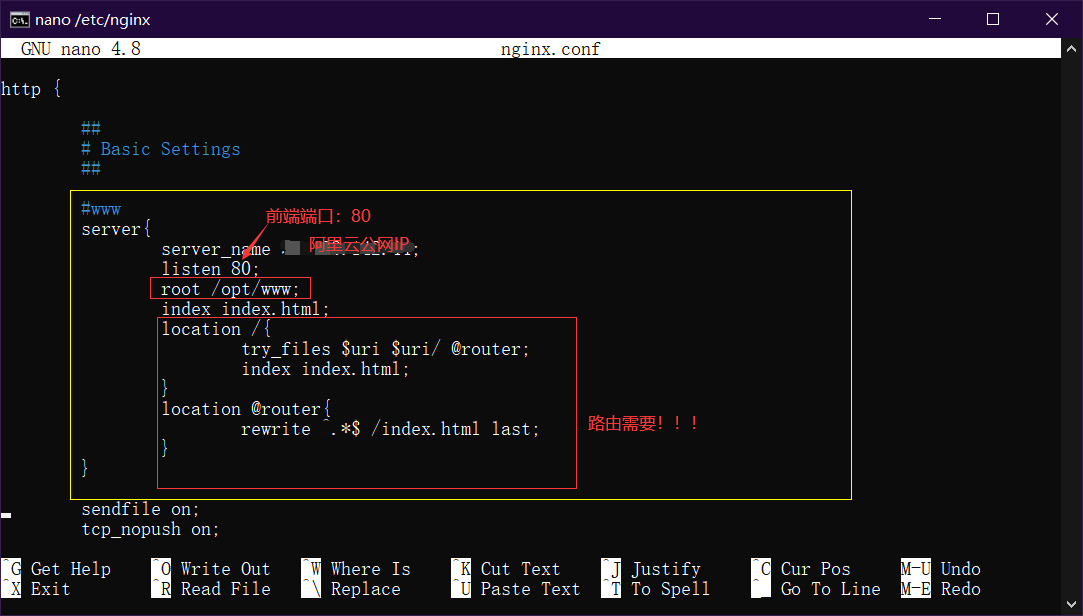Click the Exit shortcut label
Viewport: 1083px width, 616px height.
(50, 589)
